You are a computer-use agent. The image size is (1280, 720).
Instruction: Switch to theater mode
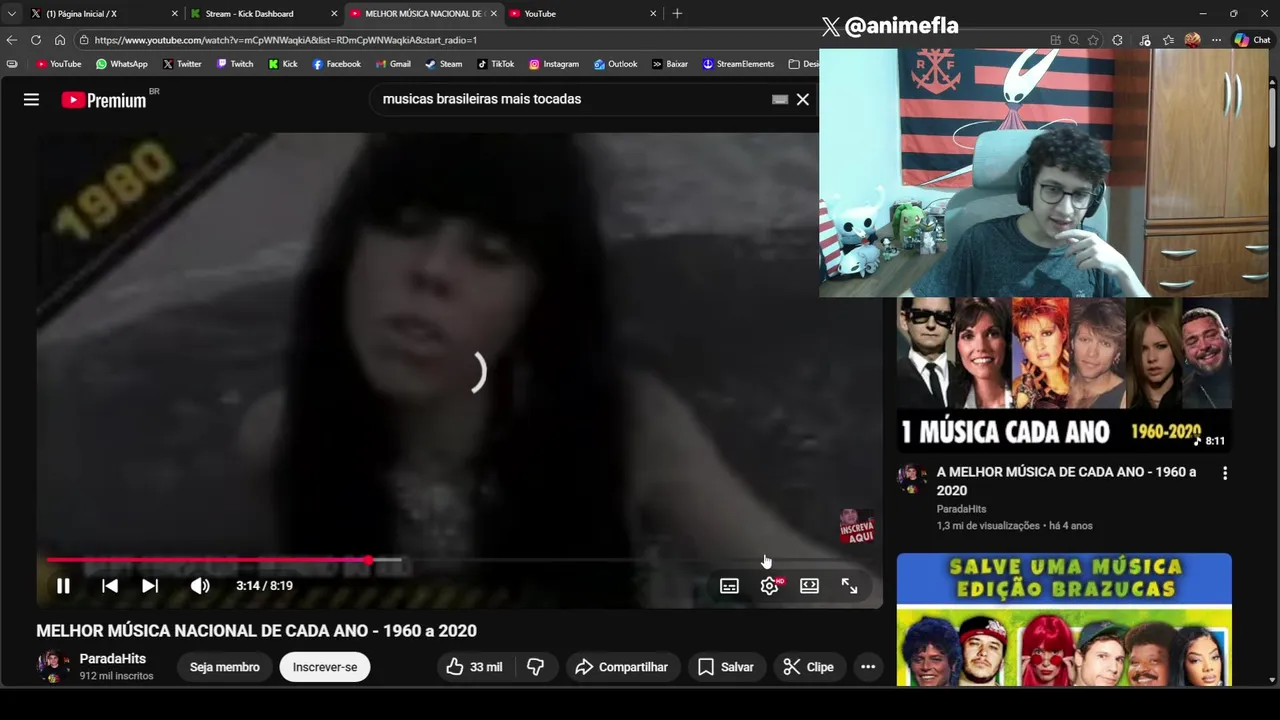coord(809,586)
